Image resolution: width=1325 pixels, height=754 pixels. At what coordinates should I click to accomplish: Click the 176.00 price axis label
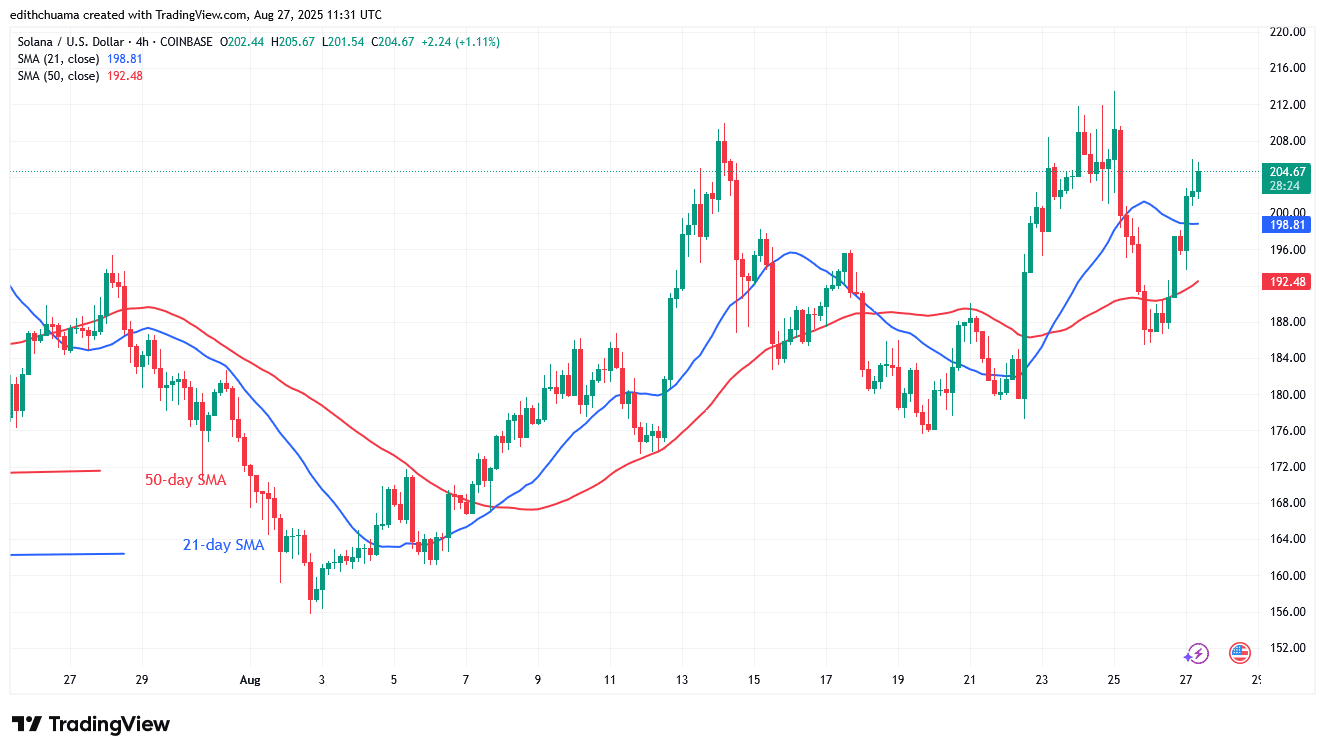click(1286, 431)
